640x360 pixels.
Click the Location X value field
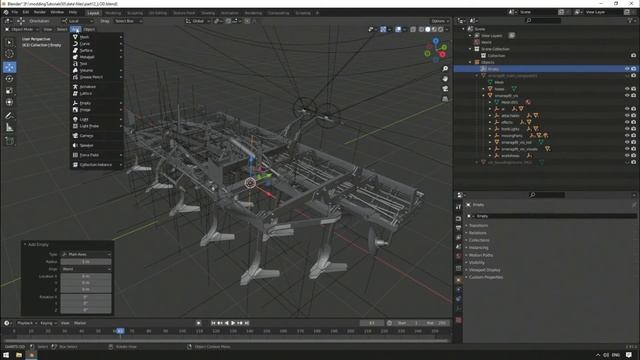coord(86,276)
